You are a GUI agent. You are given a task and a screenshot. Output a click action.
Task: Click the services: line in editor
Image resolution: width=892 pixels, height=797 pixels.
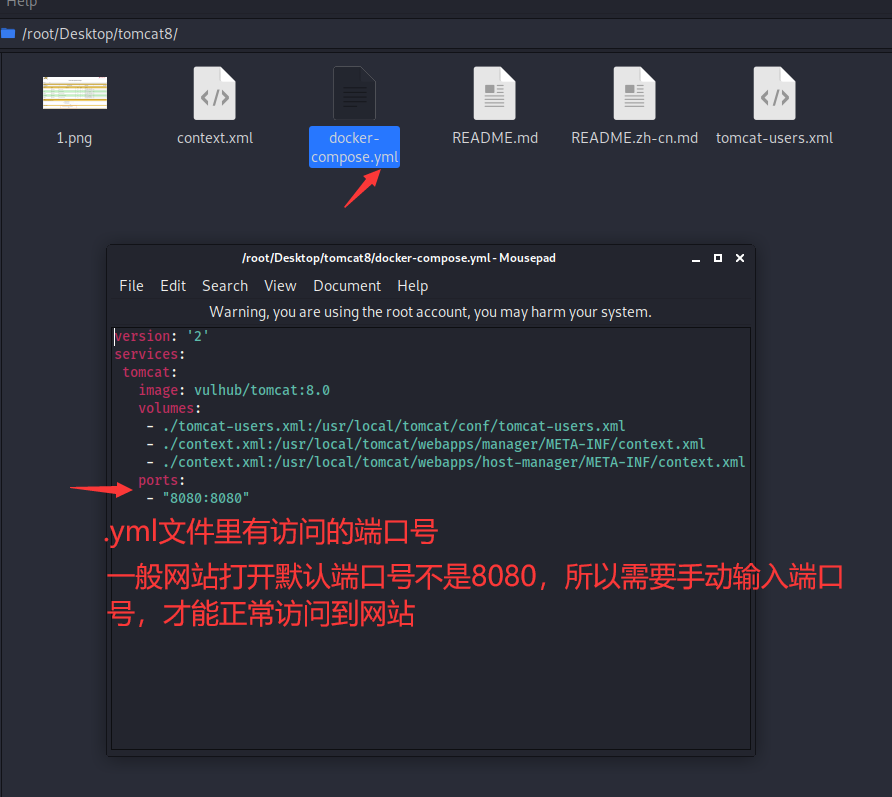coord(150,354)
